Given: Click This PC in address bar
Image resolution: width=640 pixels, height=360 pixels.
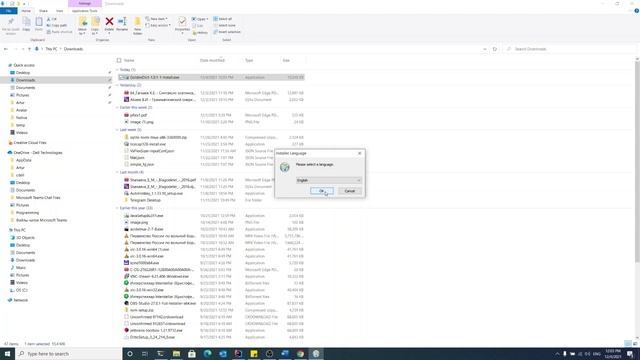Looking at the screenshot, I should coord(51,49).
